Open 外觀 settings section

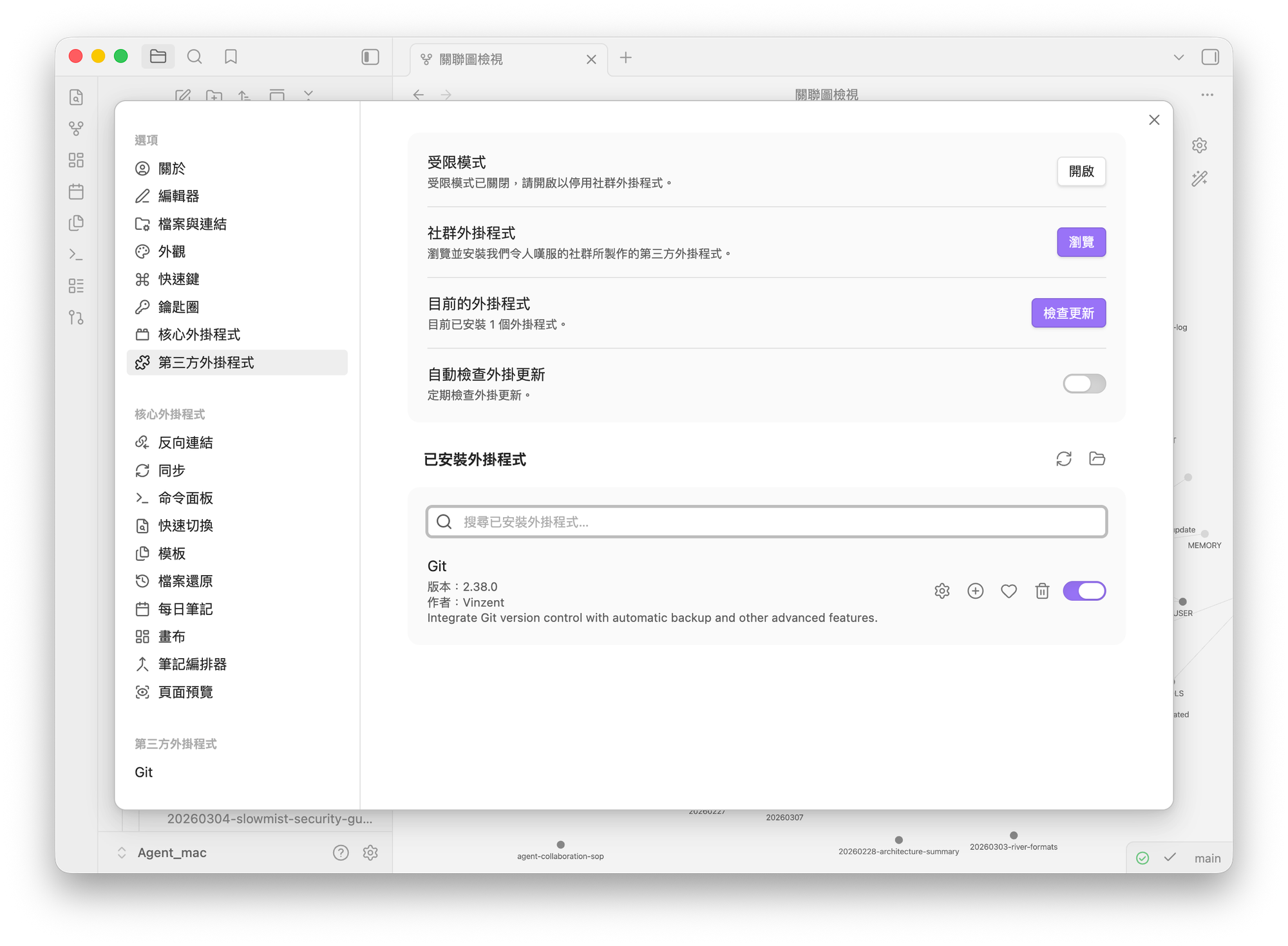coord(171,252)
